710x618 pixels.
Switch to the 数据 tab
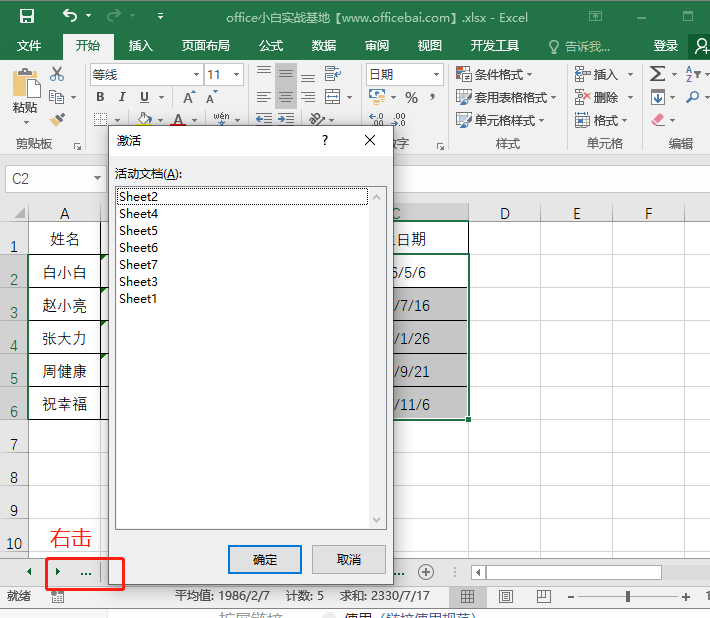pyautogui.click(x=324, y=46)
